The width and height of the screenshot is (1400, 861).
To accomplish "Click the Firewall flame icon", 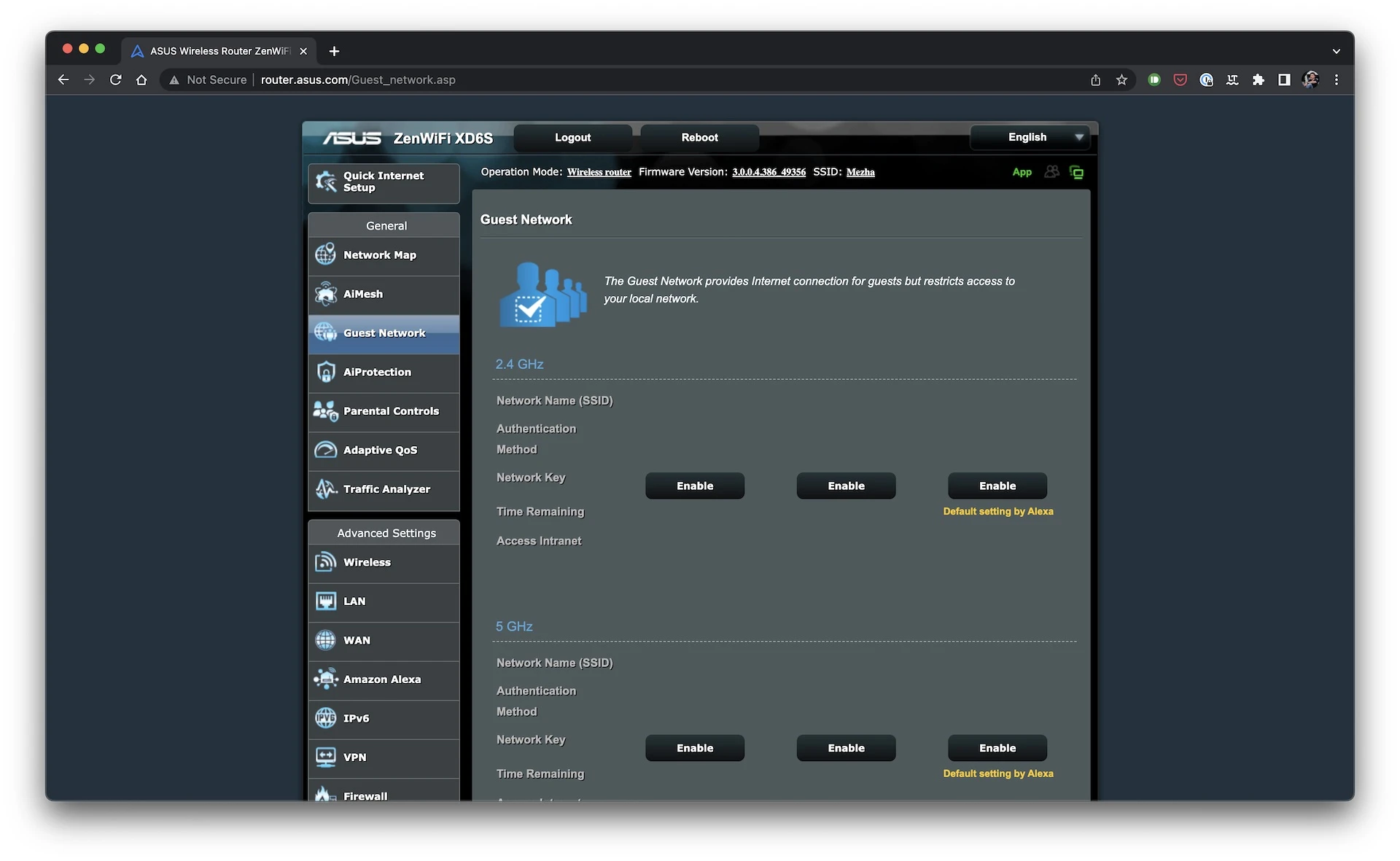I will [325, 795].
